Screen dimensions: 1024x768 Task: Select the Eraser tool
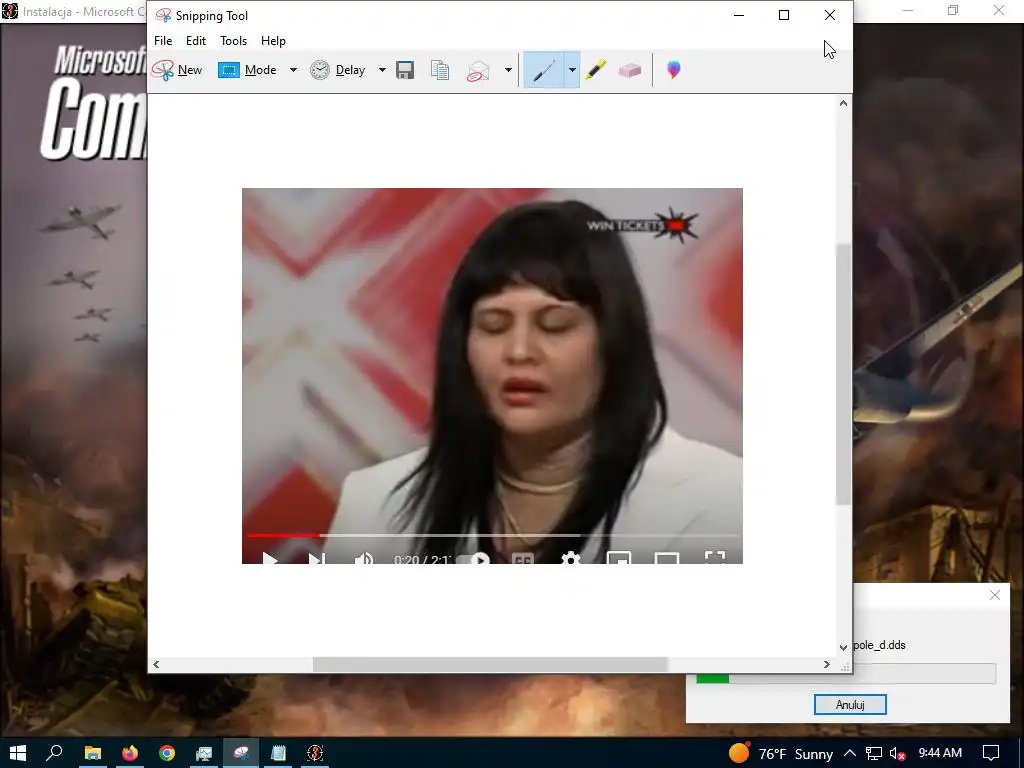pos(630,70)
